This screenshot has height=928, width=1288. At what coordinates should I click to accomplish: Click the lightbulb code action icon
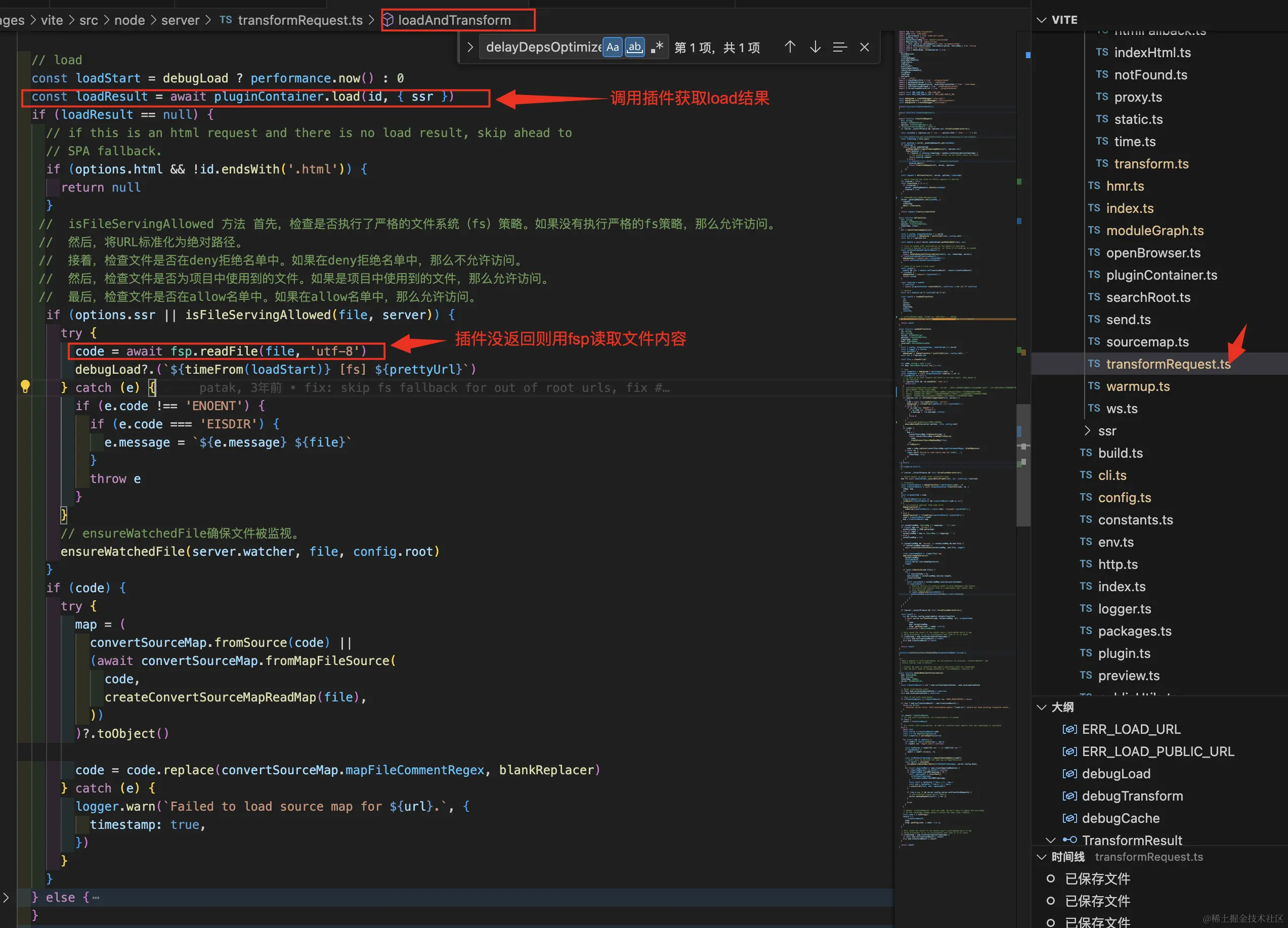tap(25, 387)
